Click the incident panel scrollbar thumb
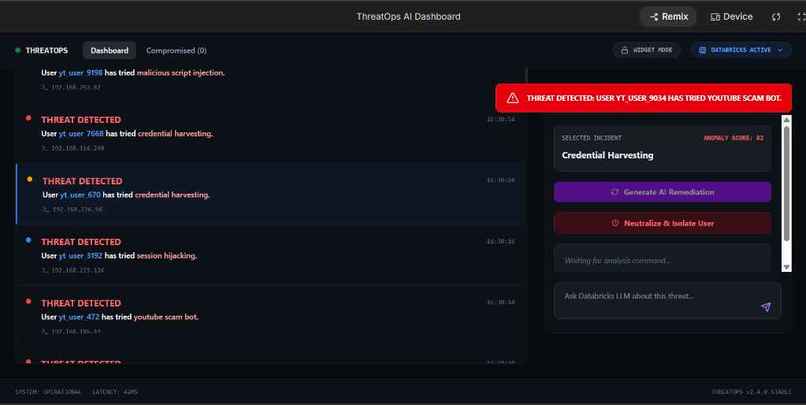The image size is (806, 405). click(x=786, y=183)
